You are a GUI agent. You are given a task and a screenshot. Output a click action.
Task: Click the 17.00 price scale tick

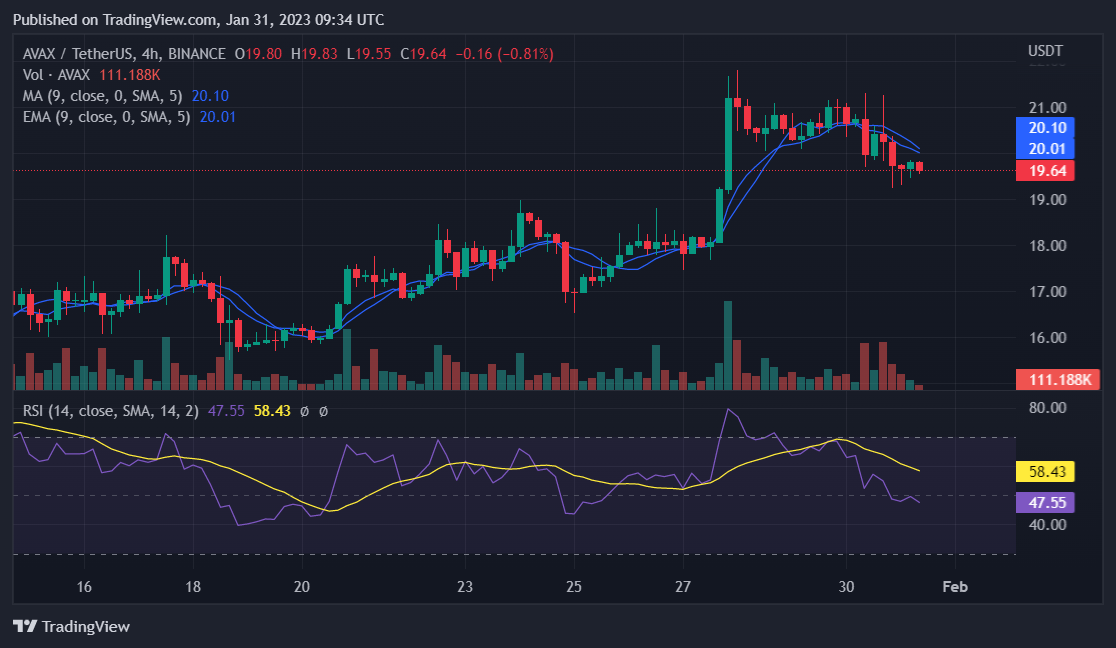click(x=1048, y=292)
